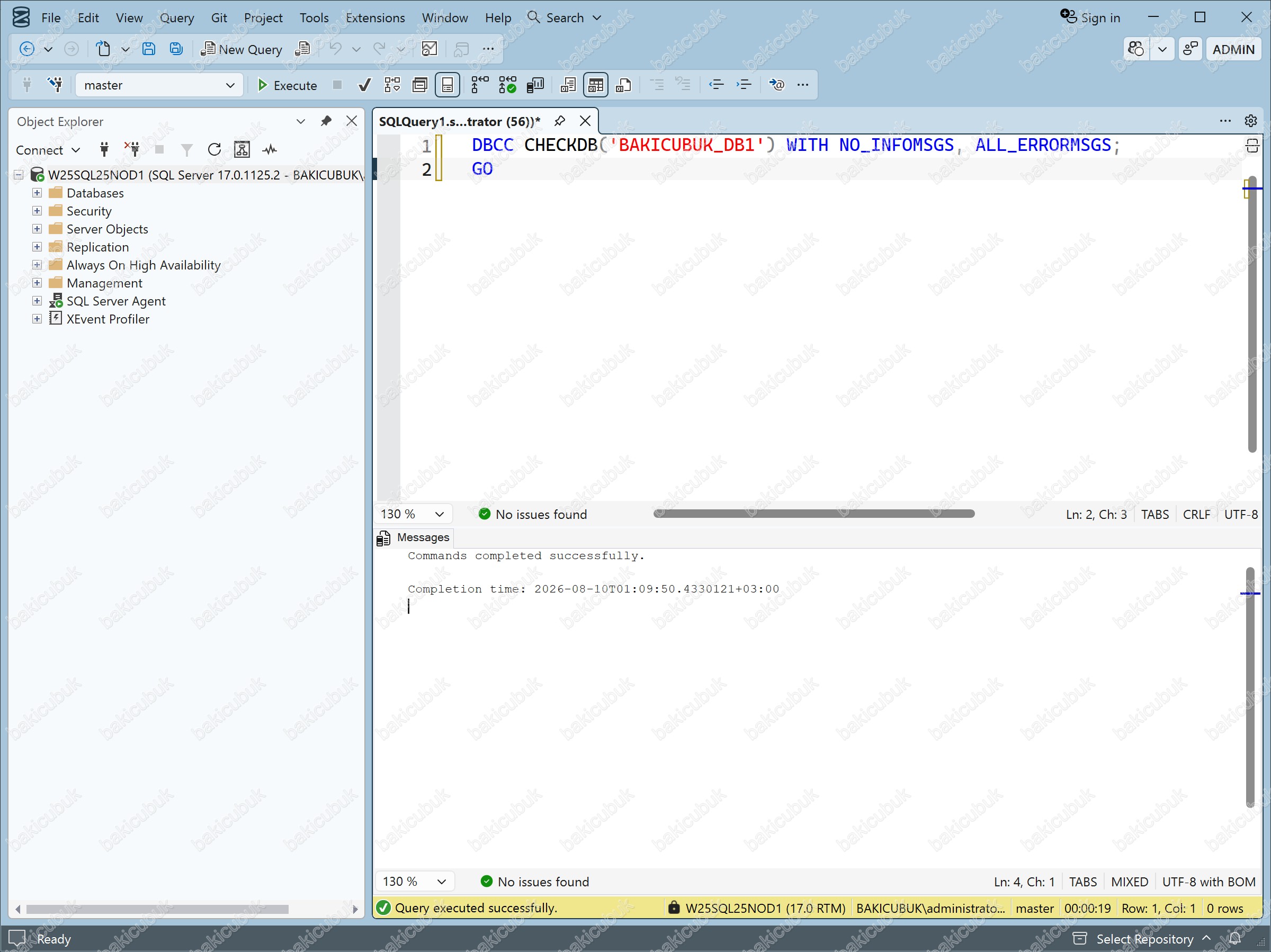The image size is (1271, 952).
Task: Click the Specify Values for Template Parameters icon
Action: (776, 85)
